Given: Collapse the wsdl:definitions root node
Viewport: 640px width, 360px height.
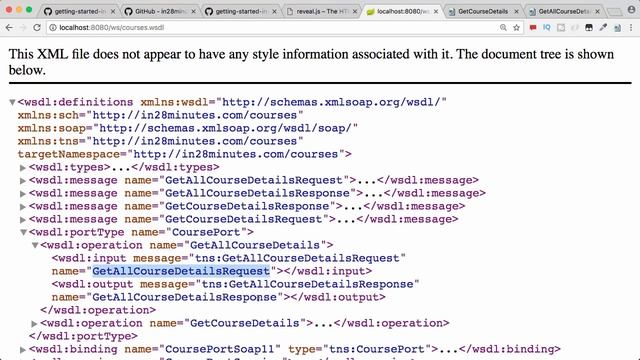Looking at the screenshot, I should 12,102.
